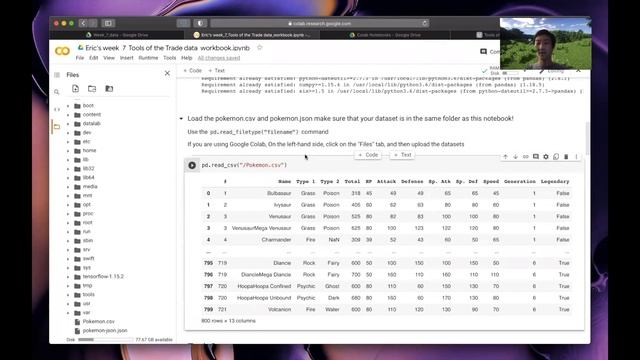This screenshot has width=640, height=360.
Task: Open the table of contents sidebar icon
Action: coord(57,75)
